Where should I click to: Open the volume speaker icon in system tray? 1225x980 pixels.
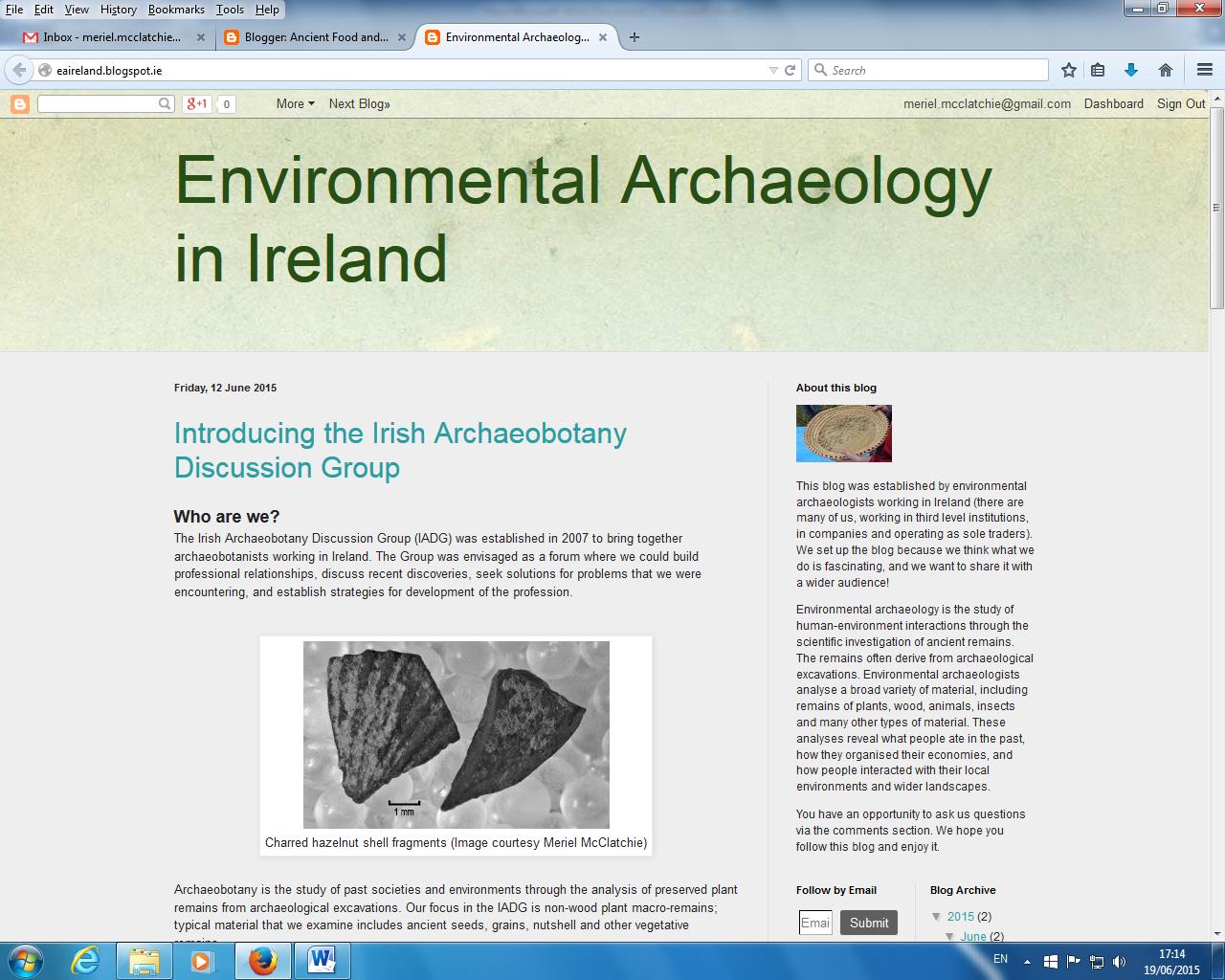click(1119, 962)
